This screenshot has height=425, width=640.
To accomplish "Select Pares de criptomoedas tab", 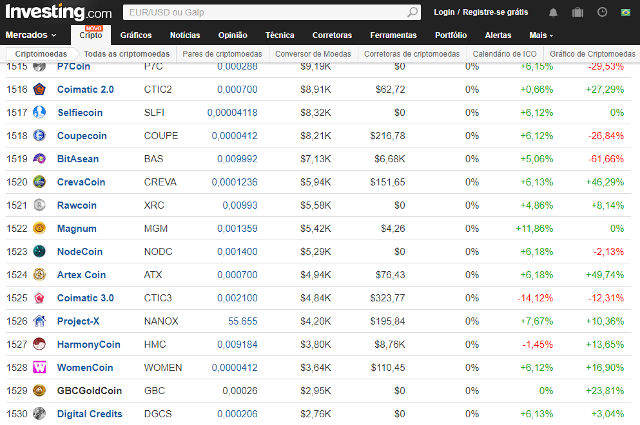I will click(222, 54).
